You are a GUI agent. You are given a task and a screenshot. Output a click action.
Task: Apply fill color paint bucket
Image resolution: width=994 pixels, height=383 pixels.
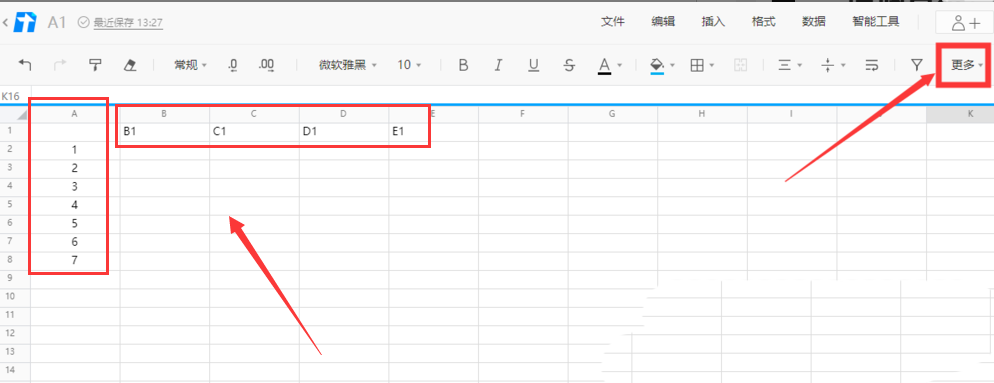657,65
